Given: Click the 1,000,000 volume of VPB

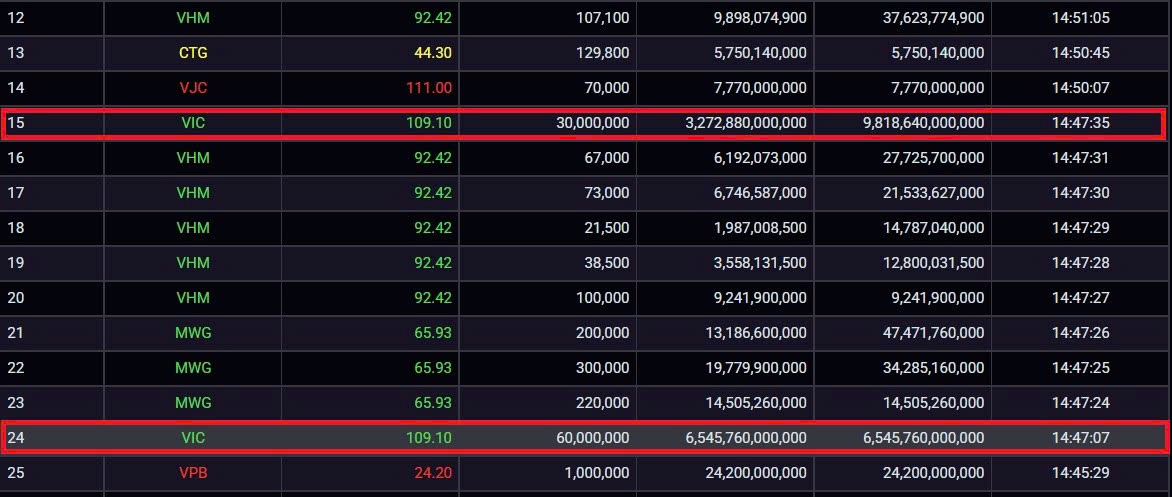Looking at the screenshot, I should coord(597,473).
